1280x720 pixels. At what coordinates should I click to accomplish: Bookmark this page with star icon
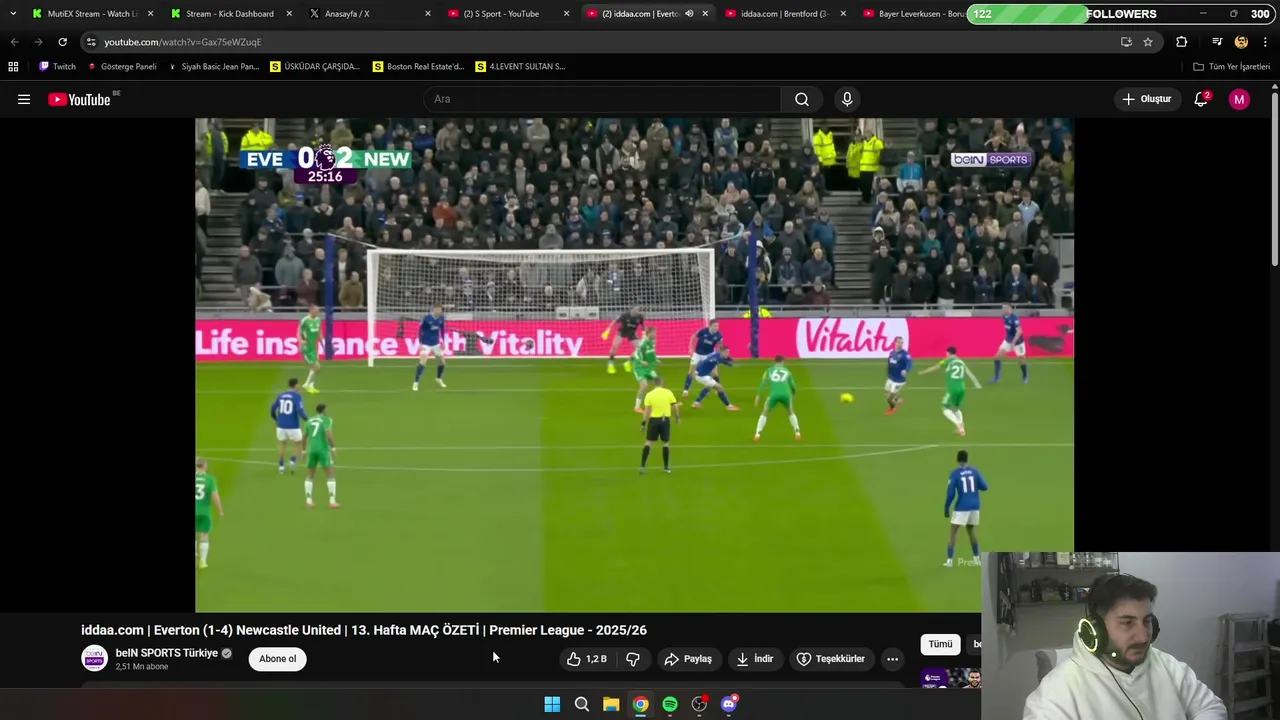click(1148, 42)
